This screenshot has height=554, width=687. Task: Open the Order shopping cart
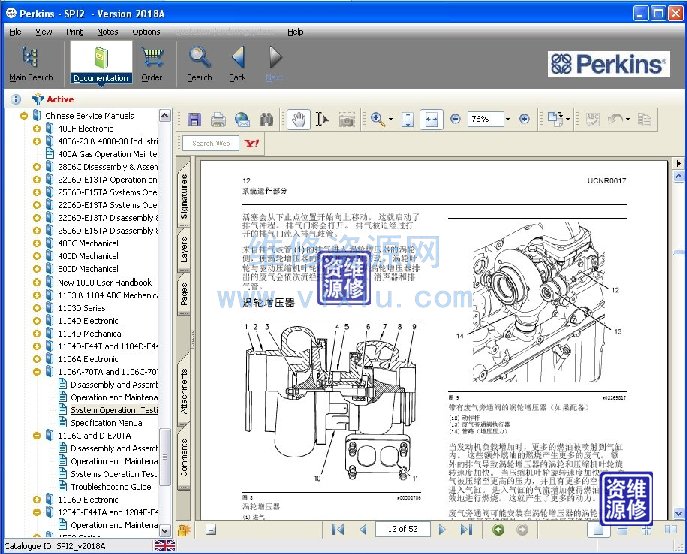152,63
